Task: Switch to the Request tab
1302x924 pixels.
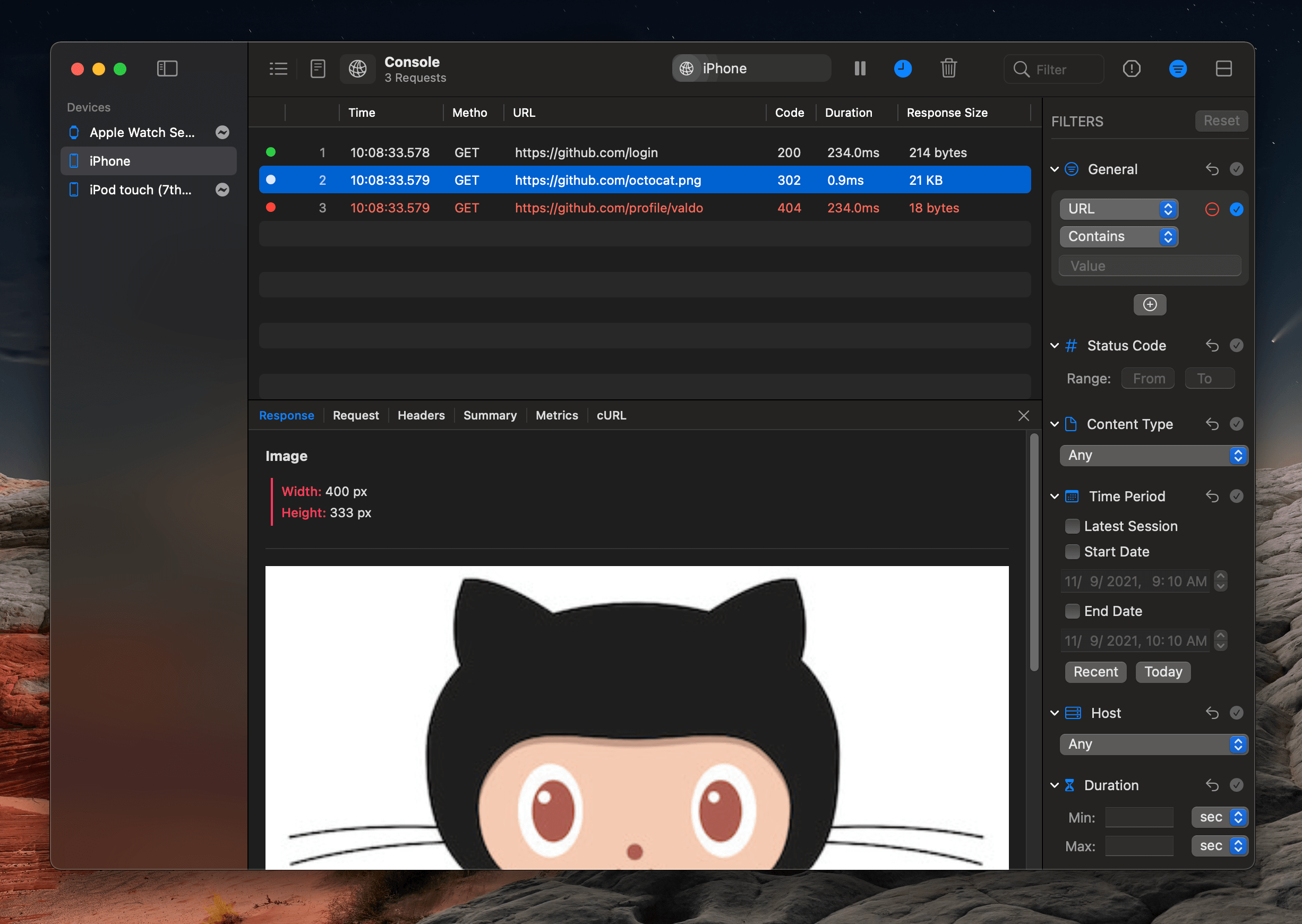Action: (356, 416)
